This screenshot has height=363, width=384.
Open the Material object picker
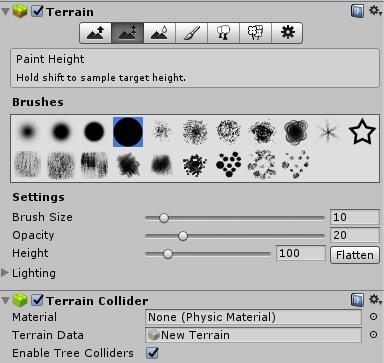click(374, 317)
